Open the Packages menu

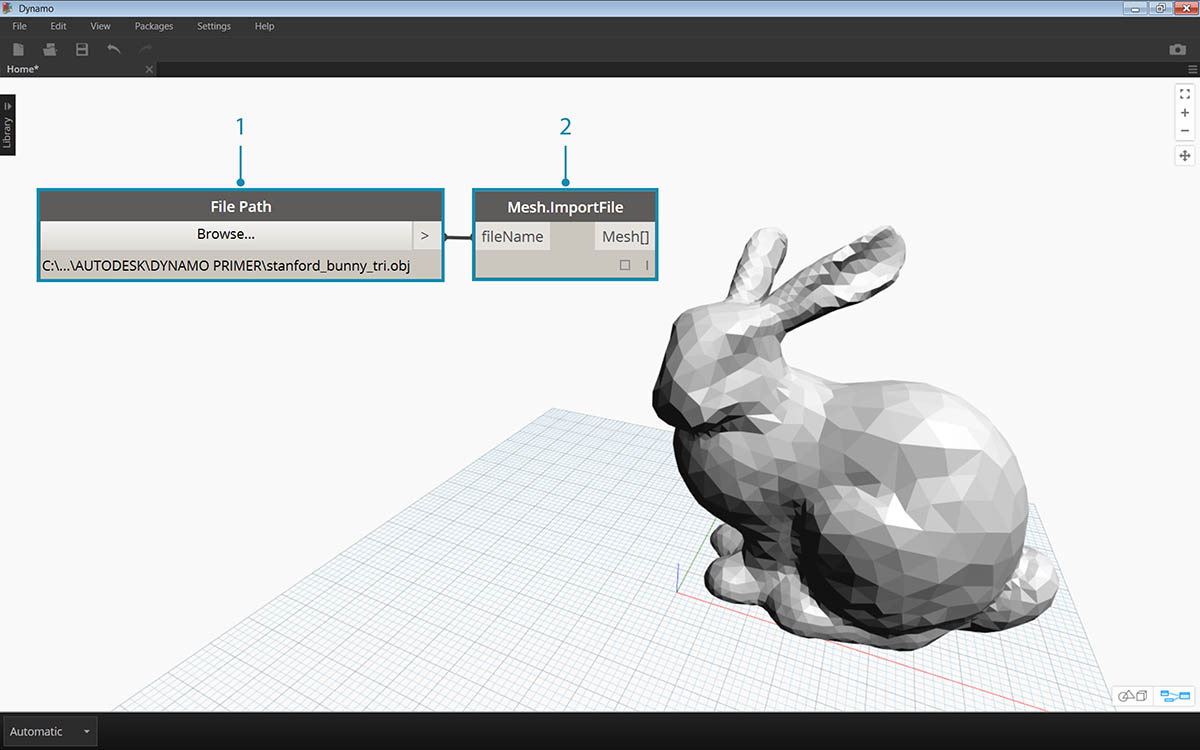153,26
